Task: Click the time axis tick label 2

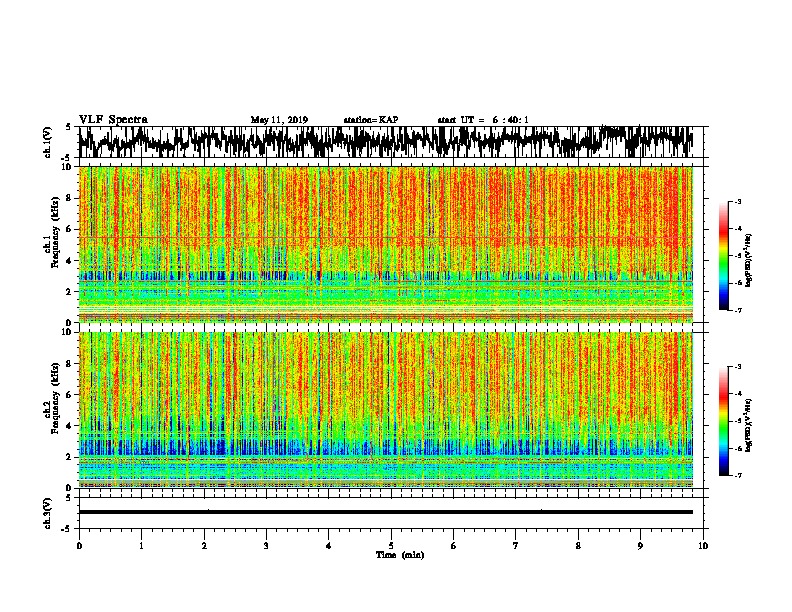Action: 204,546
